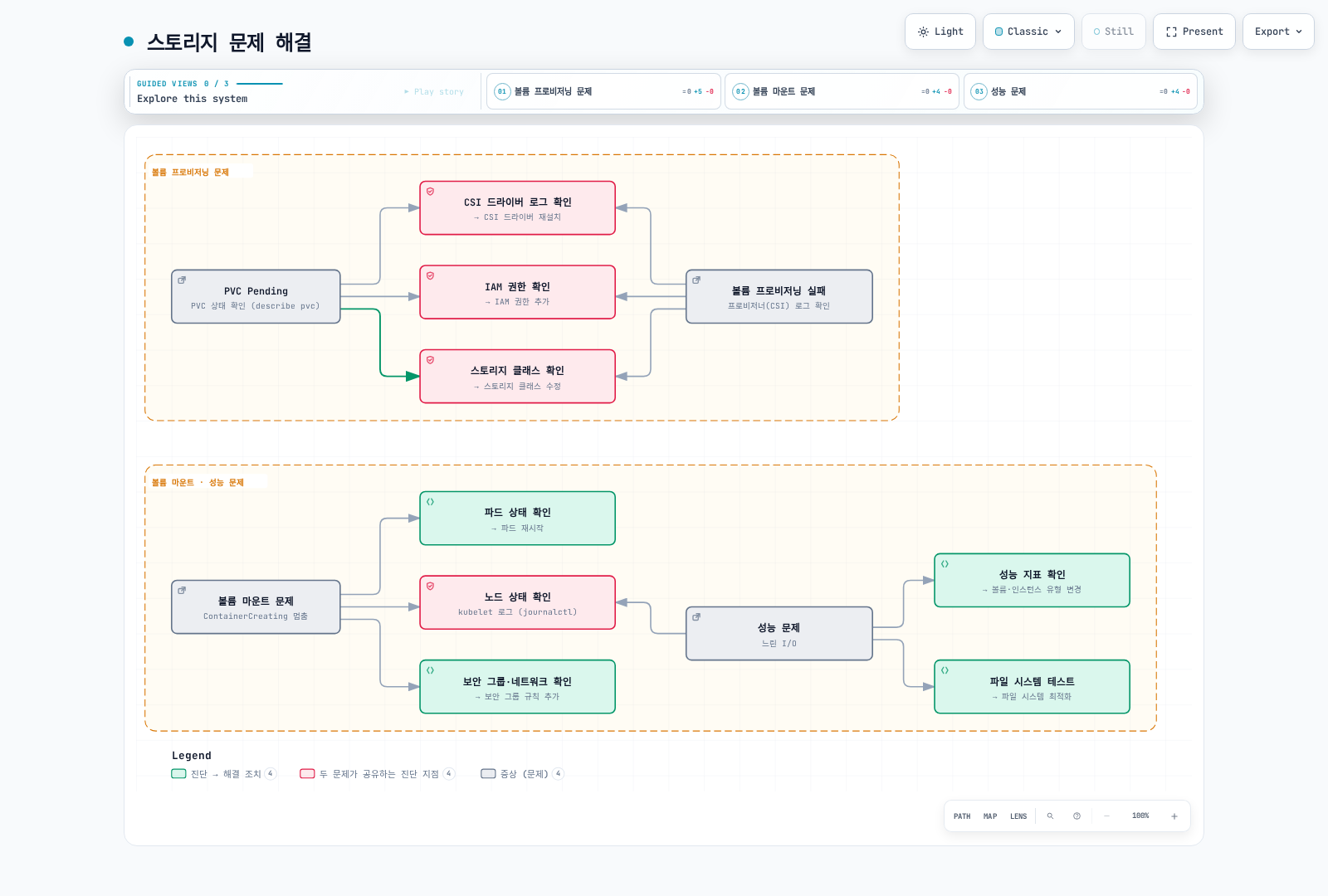This screenshot has width=1328, height=896.
Task: Click the external-link icon on 성능 문제 node
Action: (696, 617)
